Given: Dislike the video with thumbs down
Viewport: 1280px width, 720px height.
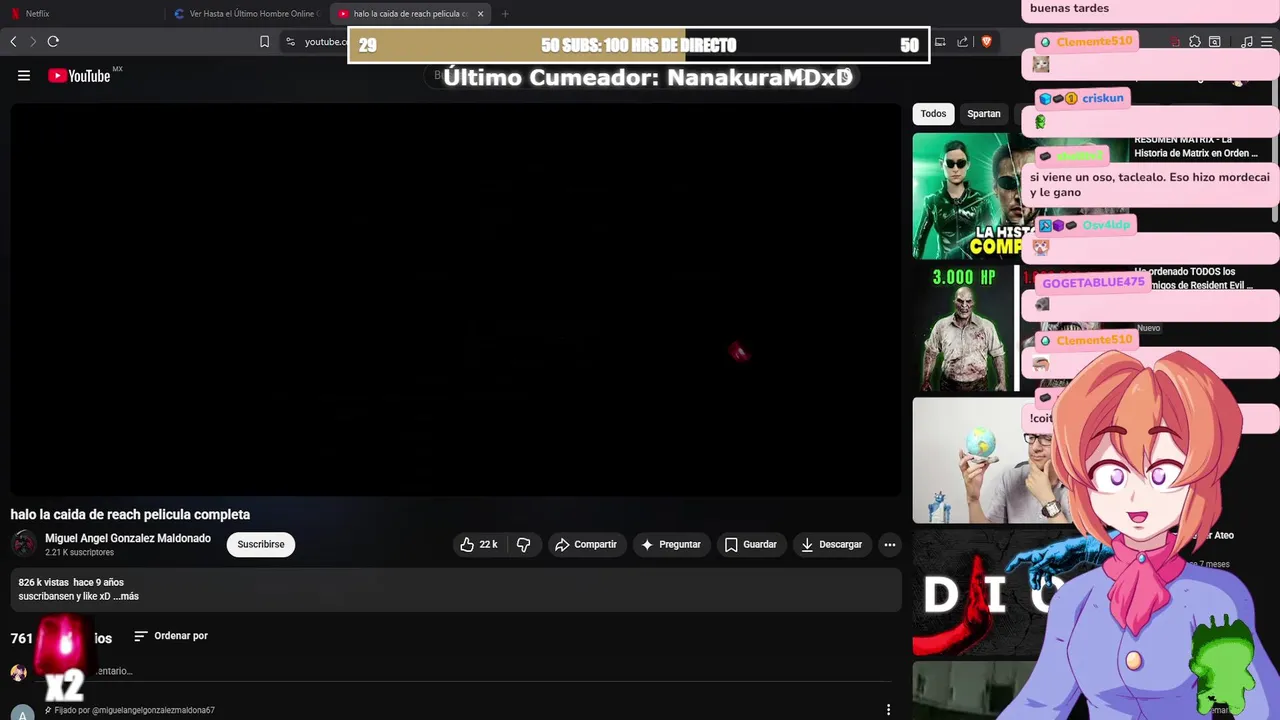Looking at the screenshot, I should coord(523,544).
